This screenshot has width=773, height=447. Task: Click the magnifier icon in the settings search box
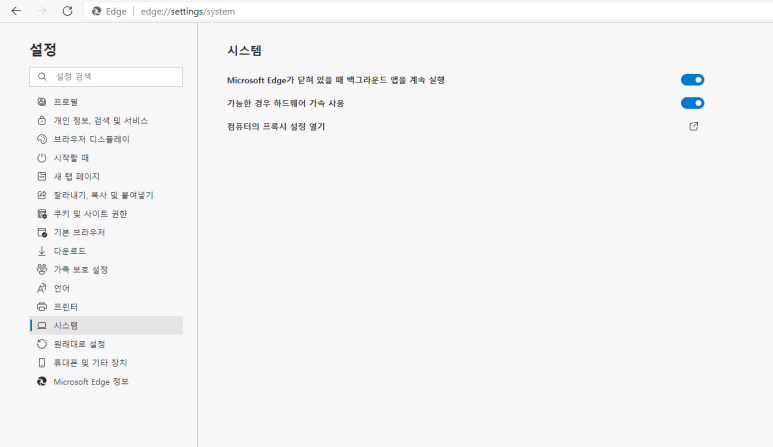point(42,77)
